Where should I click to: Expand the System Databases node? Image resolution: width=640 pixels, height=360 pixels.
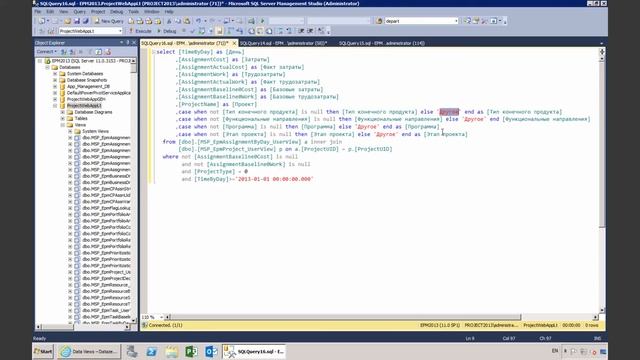[x=55, y=74]
